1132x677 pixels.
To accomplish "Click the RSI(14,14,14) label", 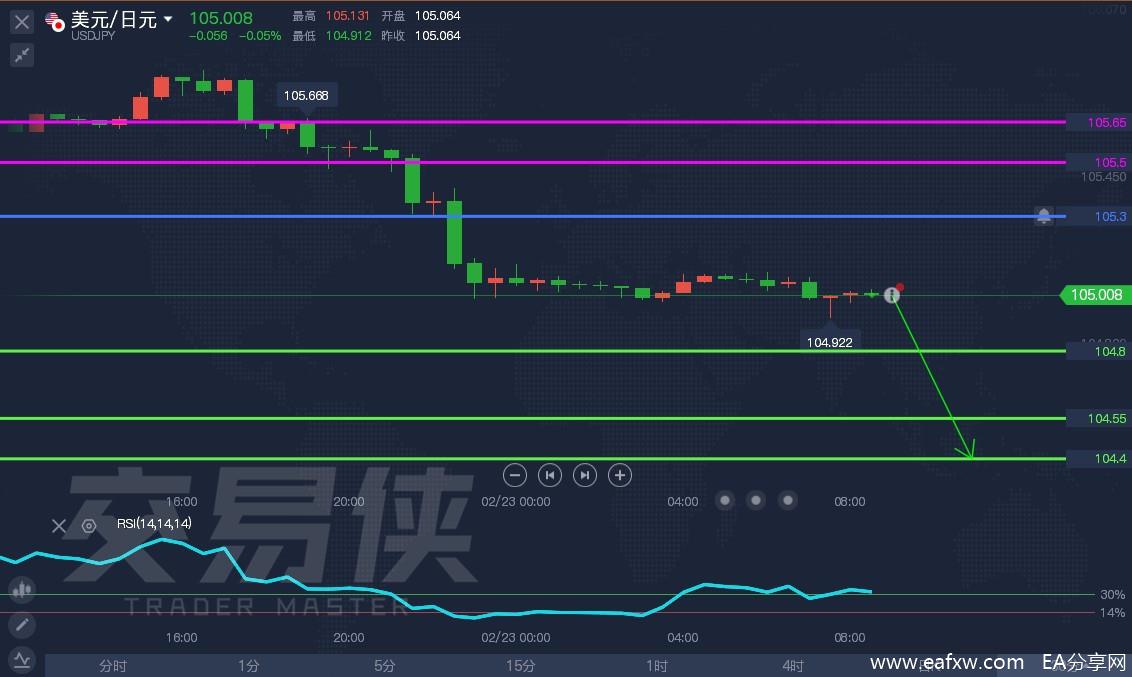I will (x=154, y=523).
